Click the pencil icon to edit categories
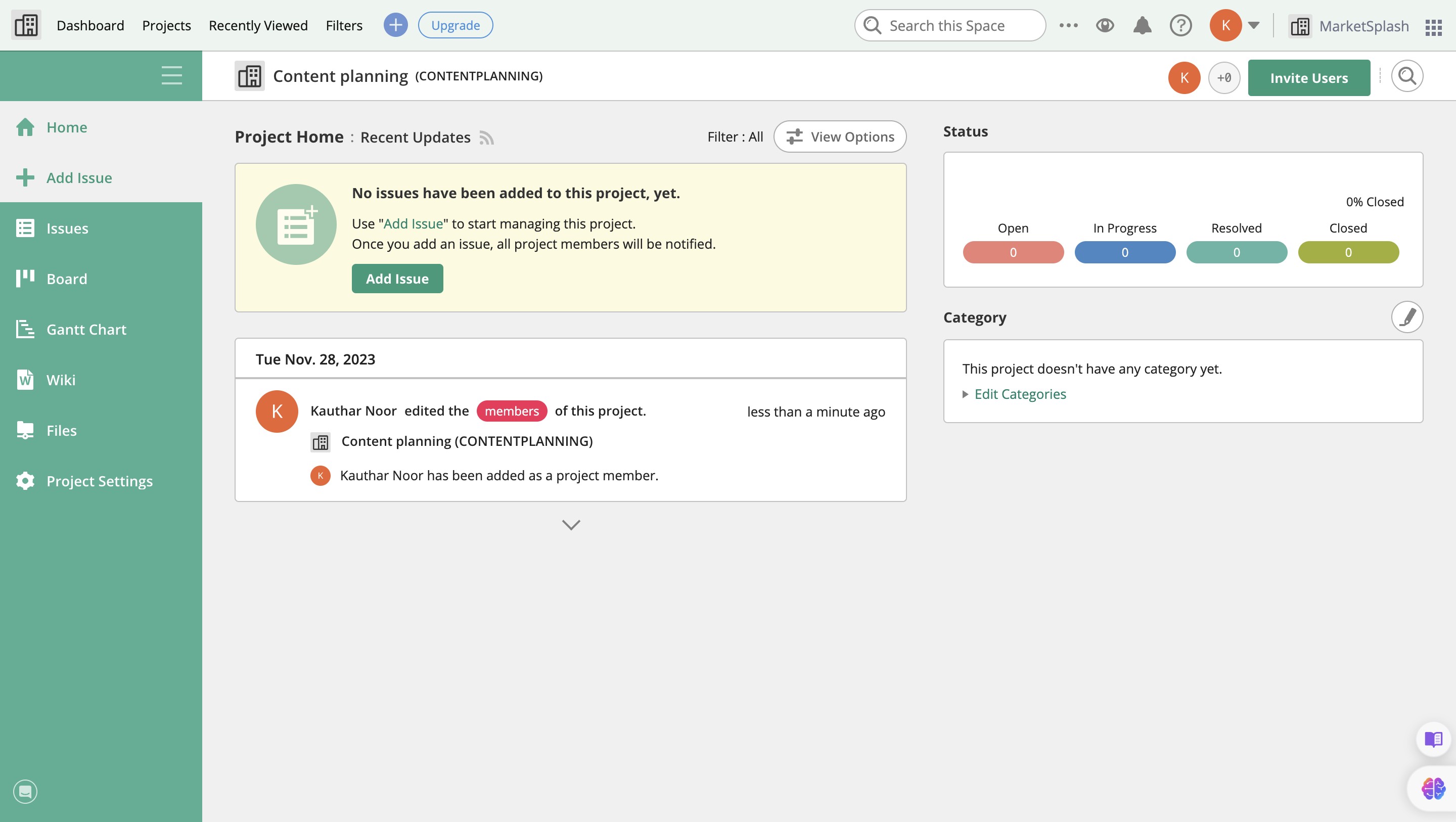Viewport: 1456px width, 822px height. click(x=1406, y=317)
